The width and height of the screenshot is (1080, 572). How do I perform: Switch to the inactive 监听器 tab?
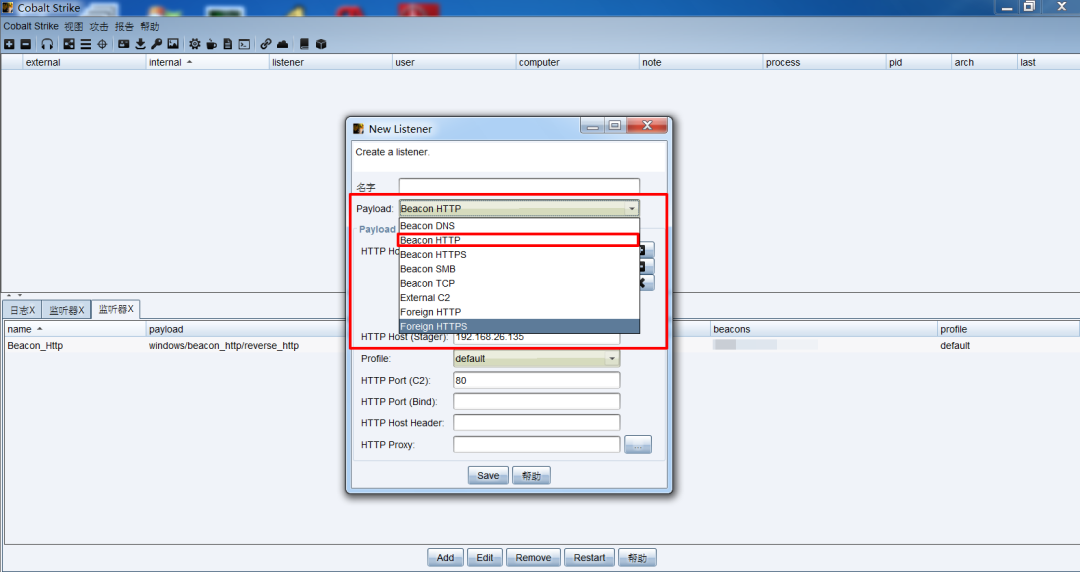pos(66,310)
